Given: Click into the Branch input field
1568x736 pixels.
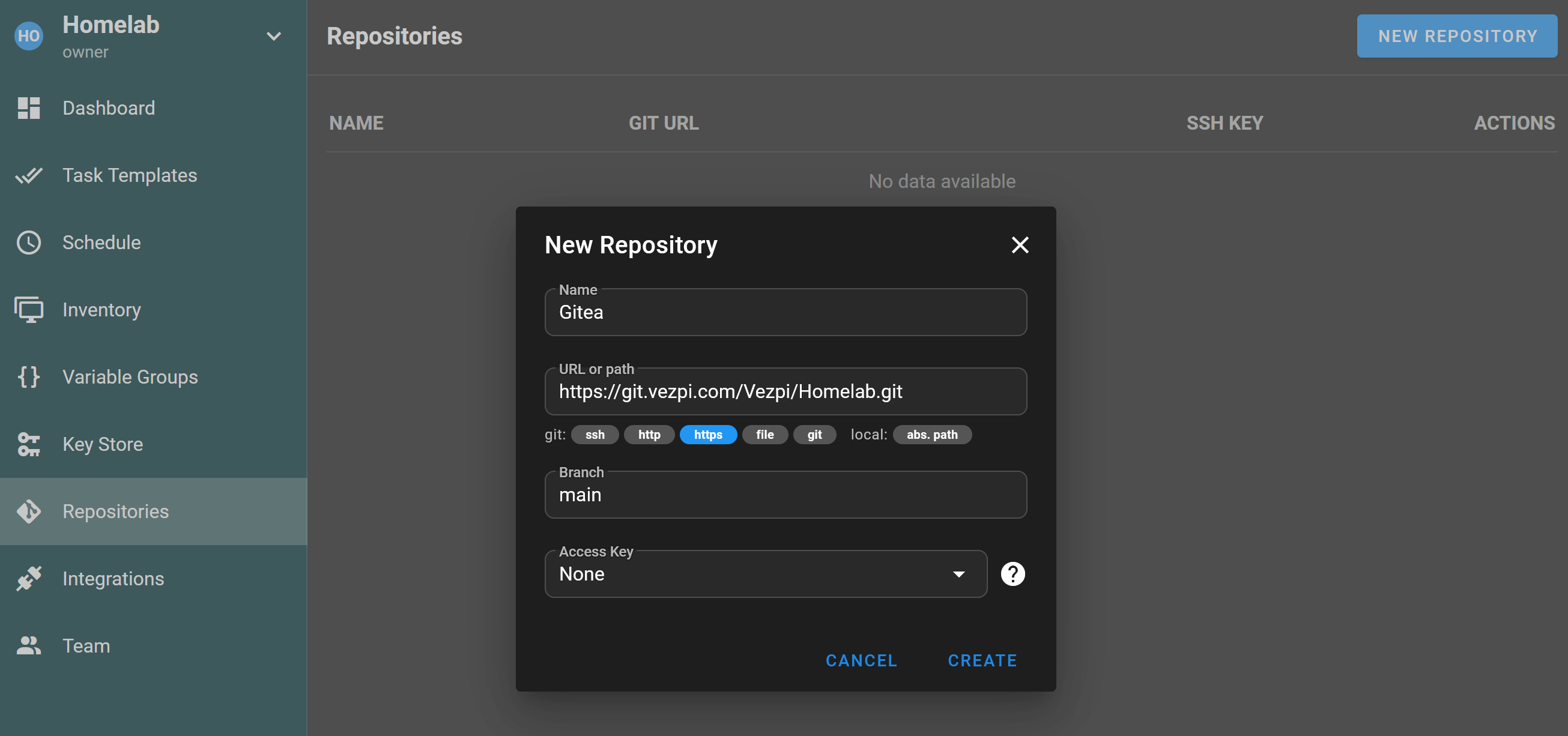Looking at the screenshot, I should tap(786, 495).
